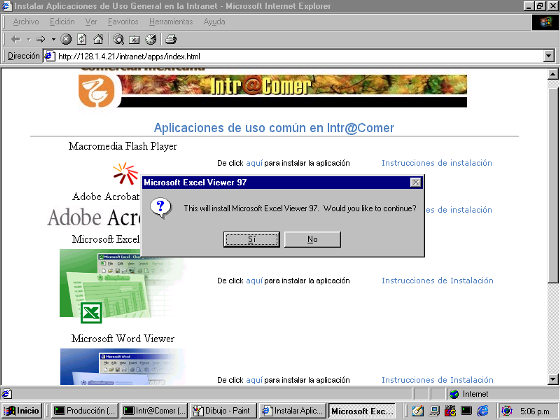This screenshot has width=560, height=420.
Task: Click 'aquí' link for Macromedia Flash Player
Action: [254, 163]
